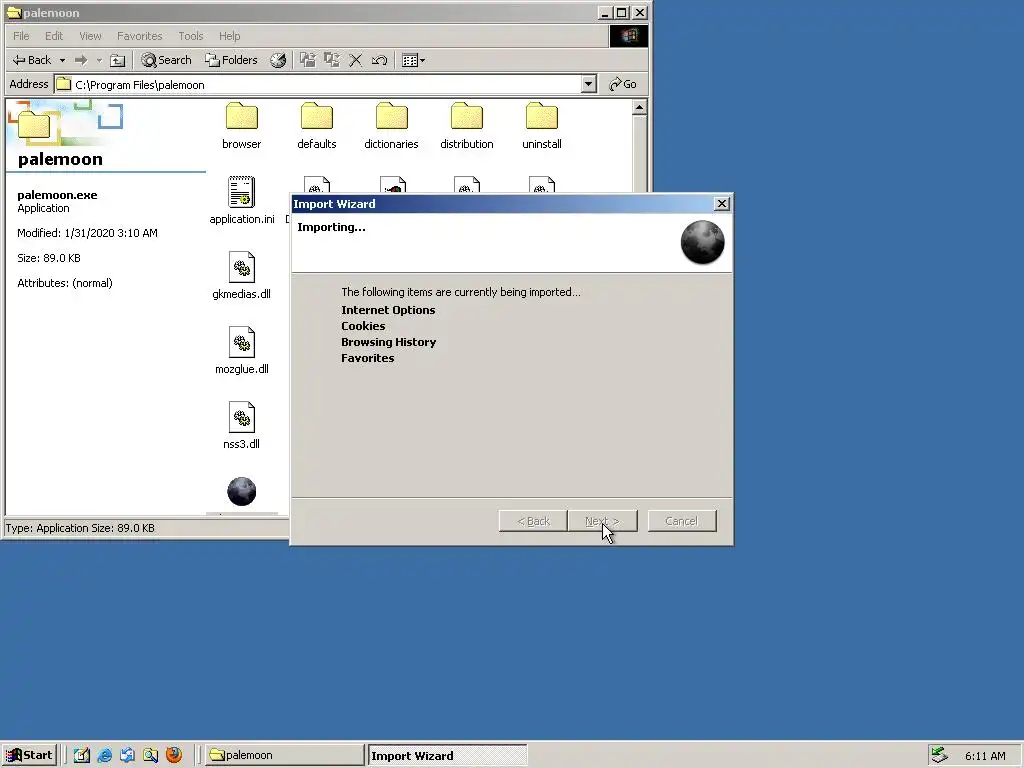Viewport: 1024px width, 768px height.
Task: Select the gkmedias.dll file
Action: pos(242,276)
